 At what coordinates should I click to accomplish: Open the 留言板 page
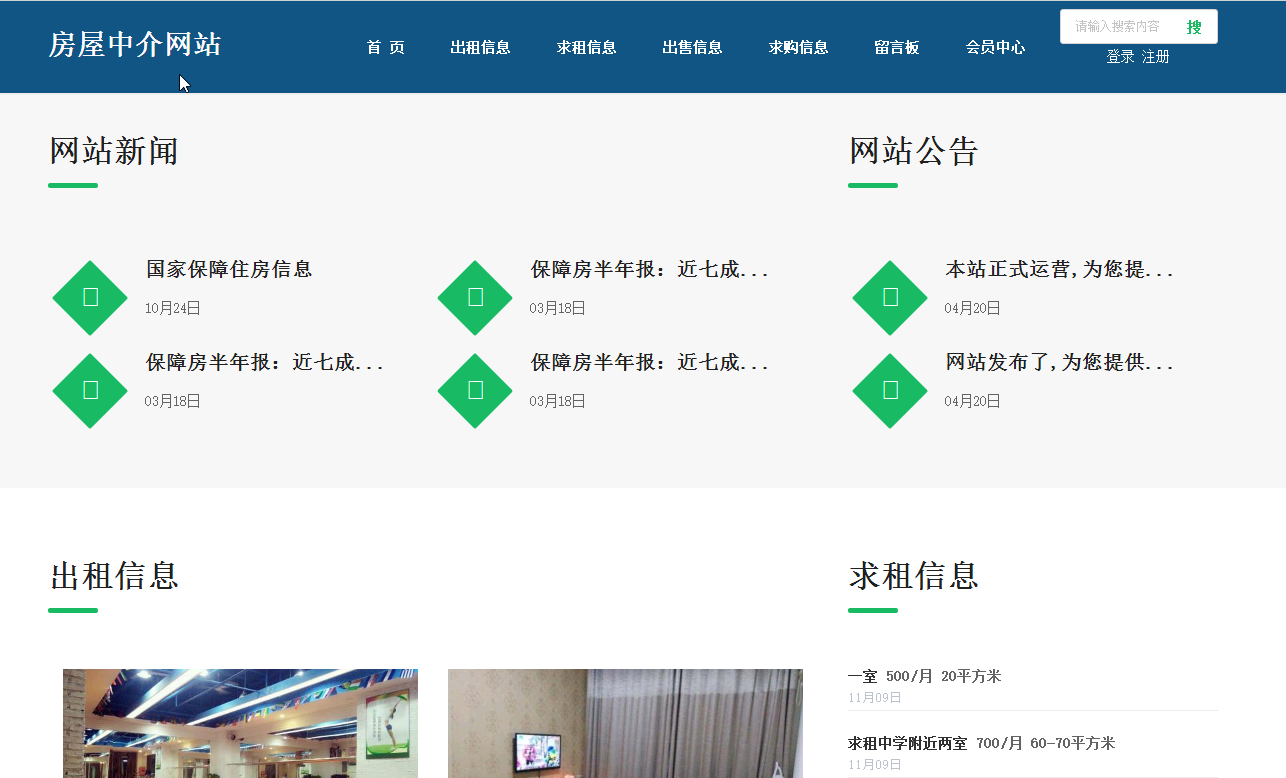(x=896, y=47)
